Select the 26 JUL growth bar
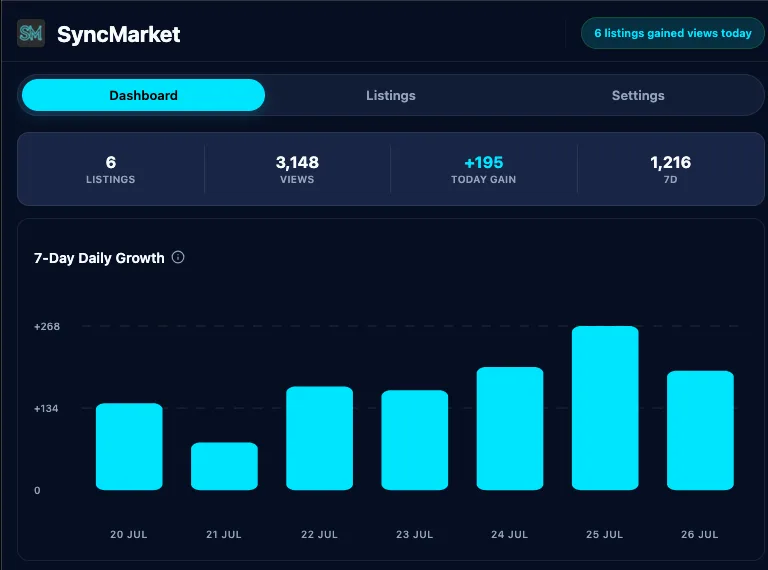Viewport: 768px width, 570px height. click(700, 430)
